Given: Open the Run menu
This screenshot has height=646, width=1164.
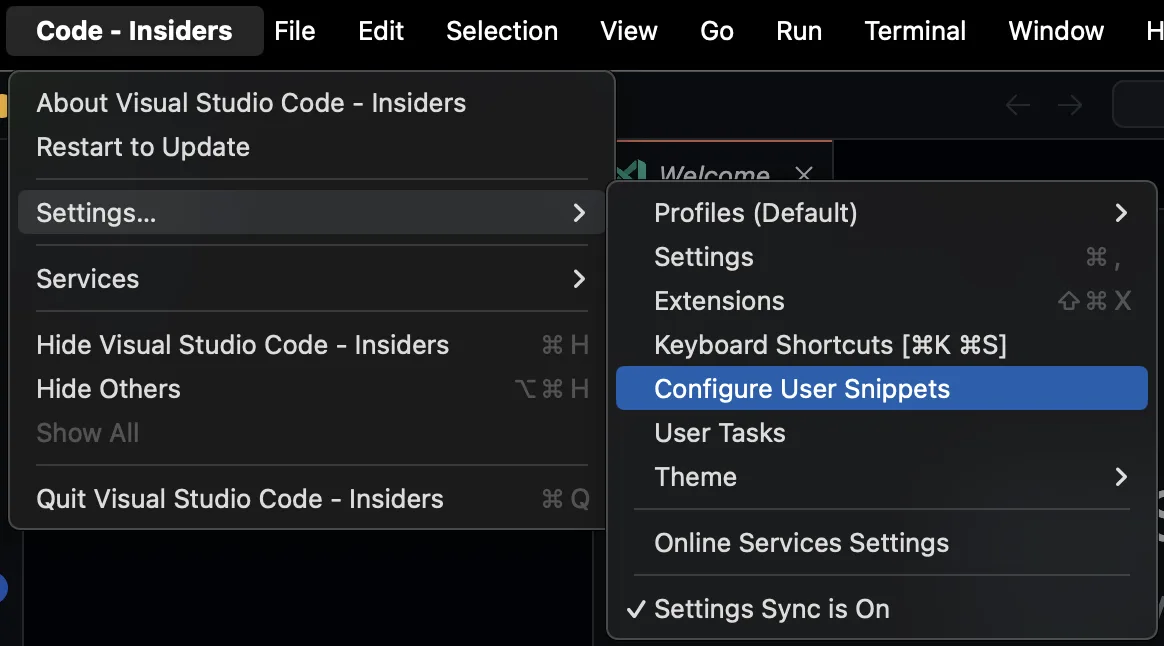Looking at the screenshot, I should click(799, 31).
